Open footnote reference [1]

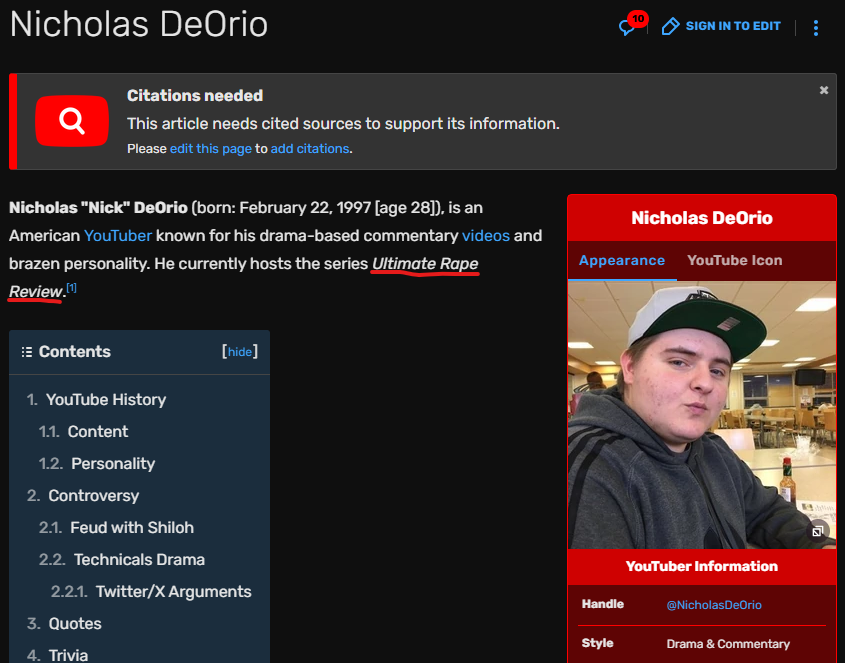pos(71,288)
